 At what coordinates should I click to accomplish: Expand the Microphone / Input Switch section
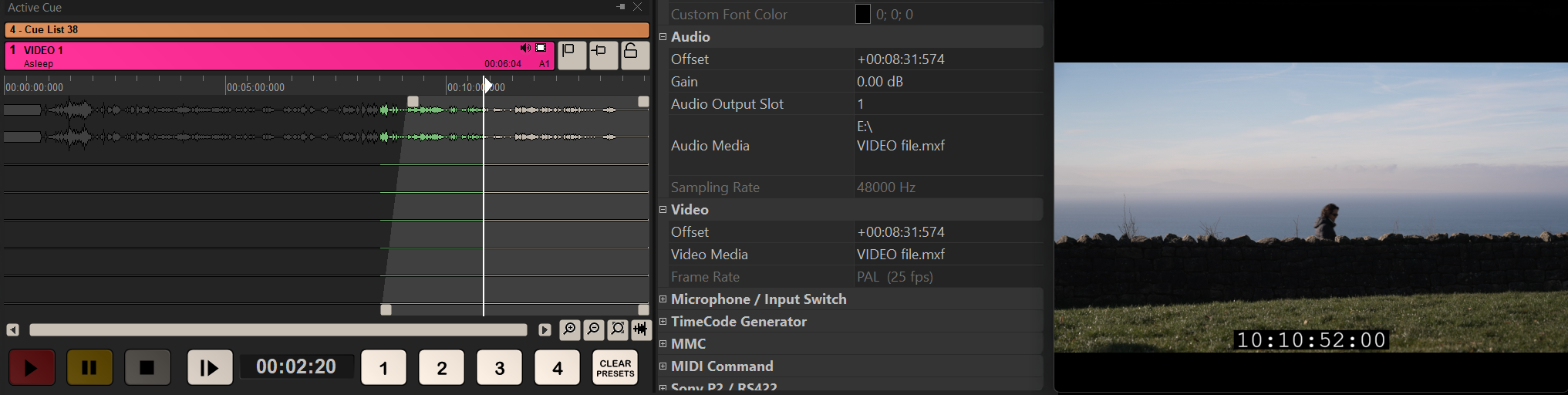click(663, 299)
